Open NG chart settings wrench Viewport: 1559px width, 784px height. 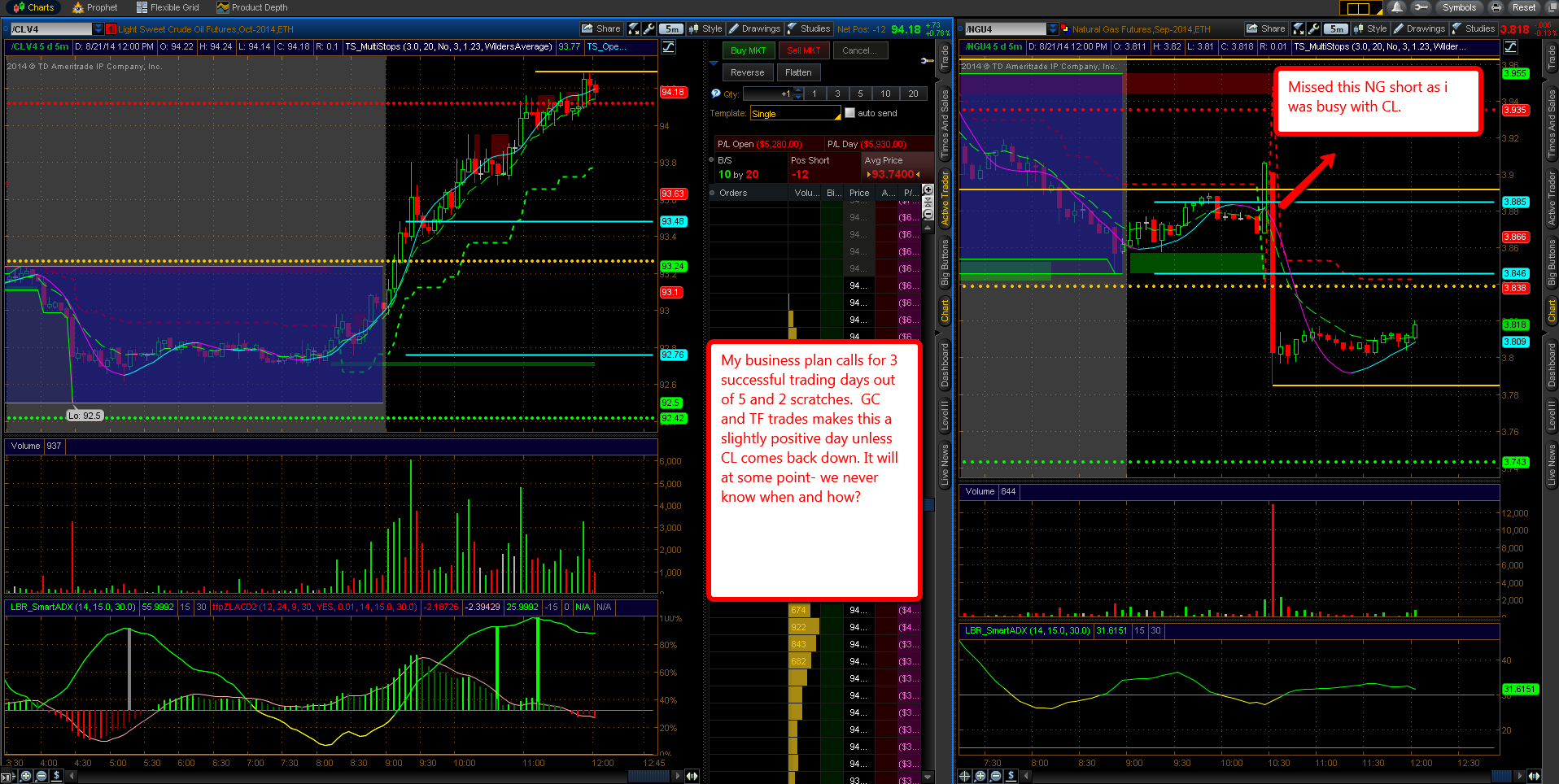click(x=1313, y=28)
